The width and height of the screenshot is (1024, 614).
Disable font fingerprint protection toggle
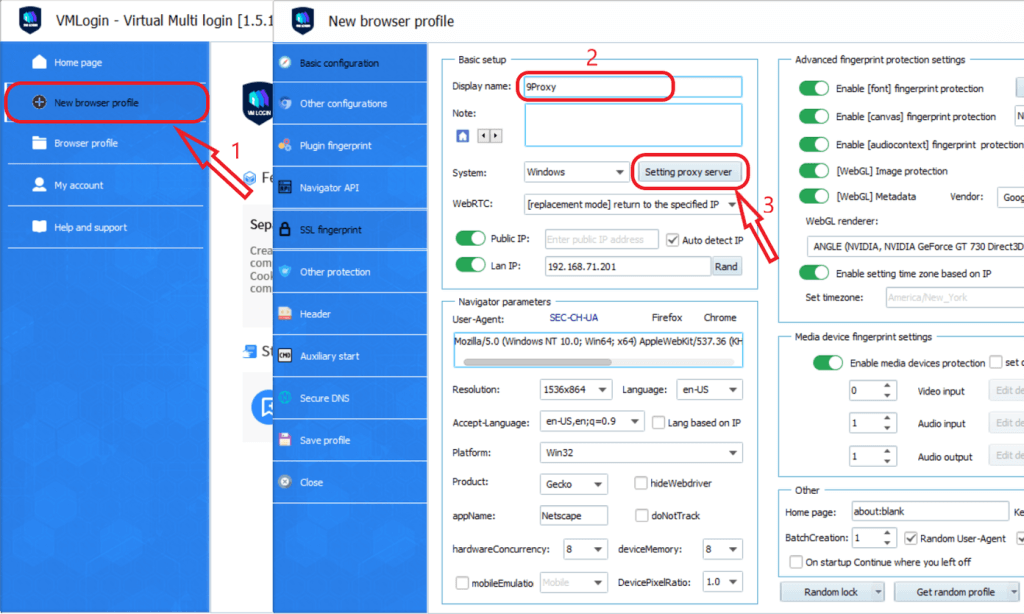click(x=814, y=88)
